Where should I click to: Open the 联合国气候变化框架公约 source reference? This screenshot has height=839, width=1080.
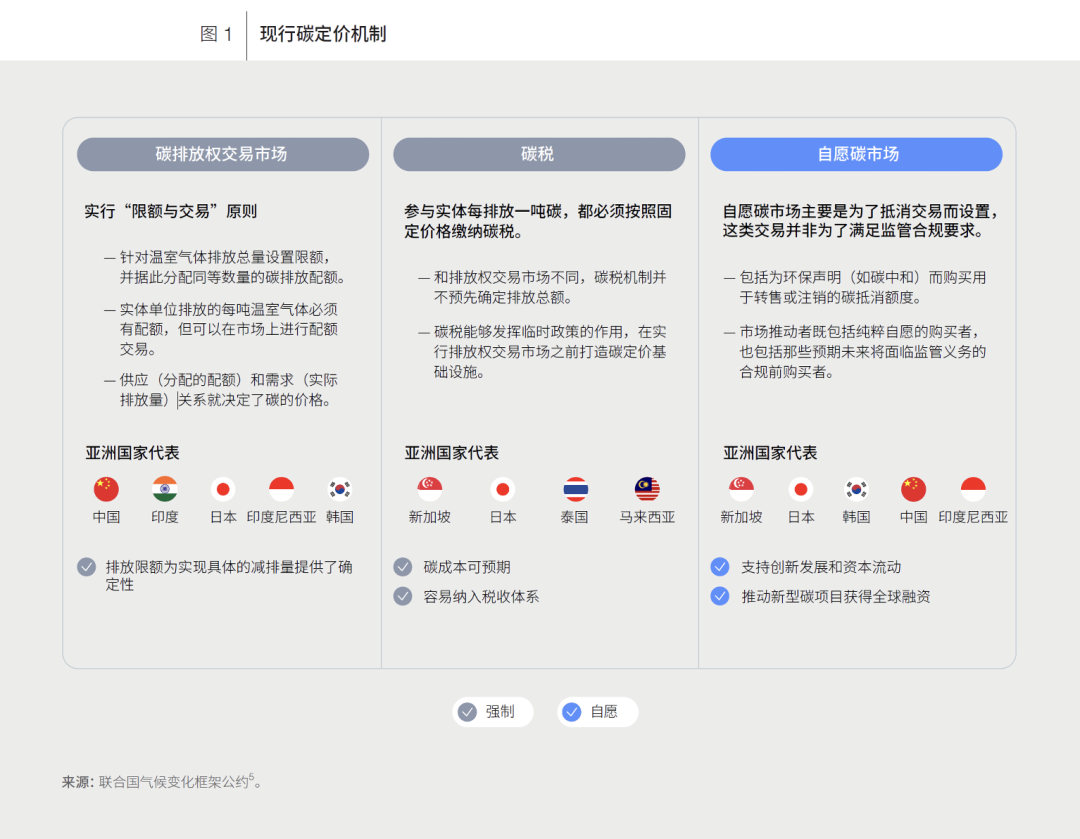[173, 782]
